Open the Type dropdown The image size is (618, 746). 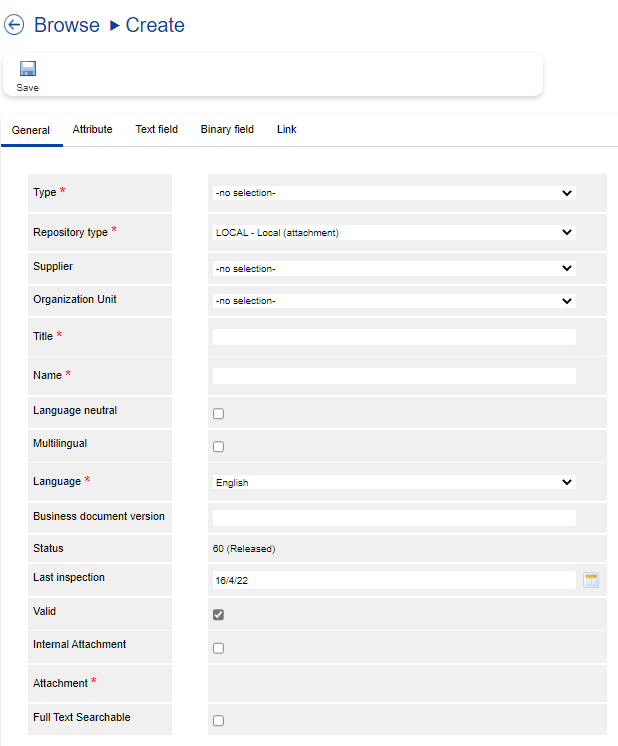(x=394, y=193)
